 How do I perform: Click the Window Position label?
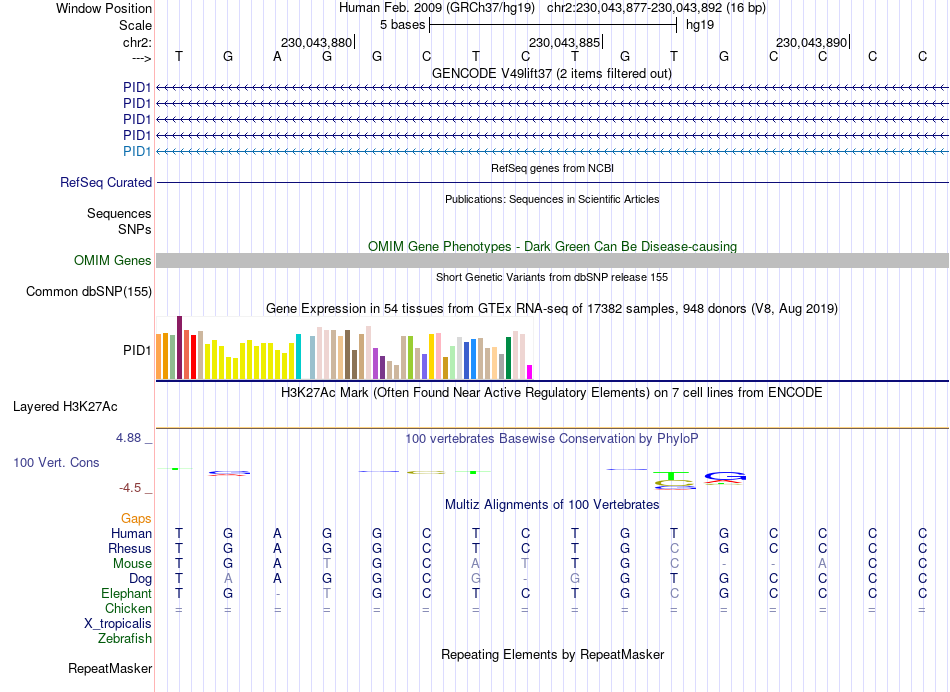click(104, 8)
